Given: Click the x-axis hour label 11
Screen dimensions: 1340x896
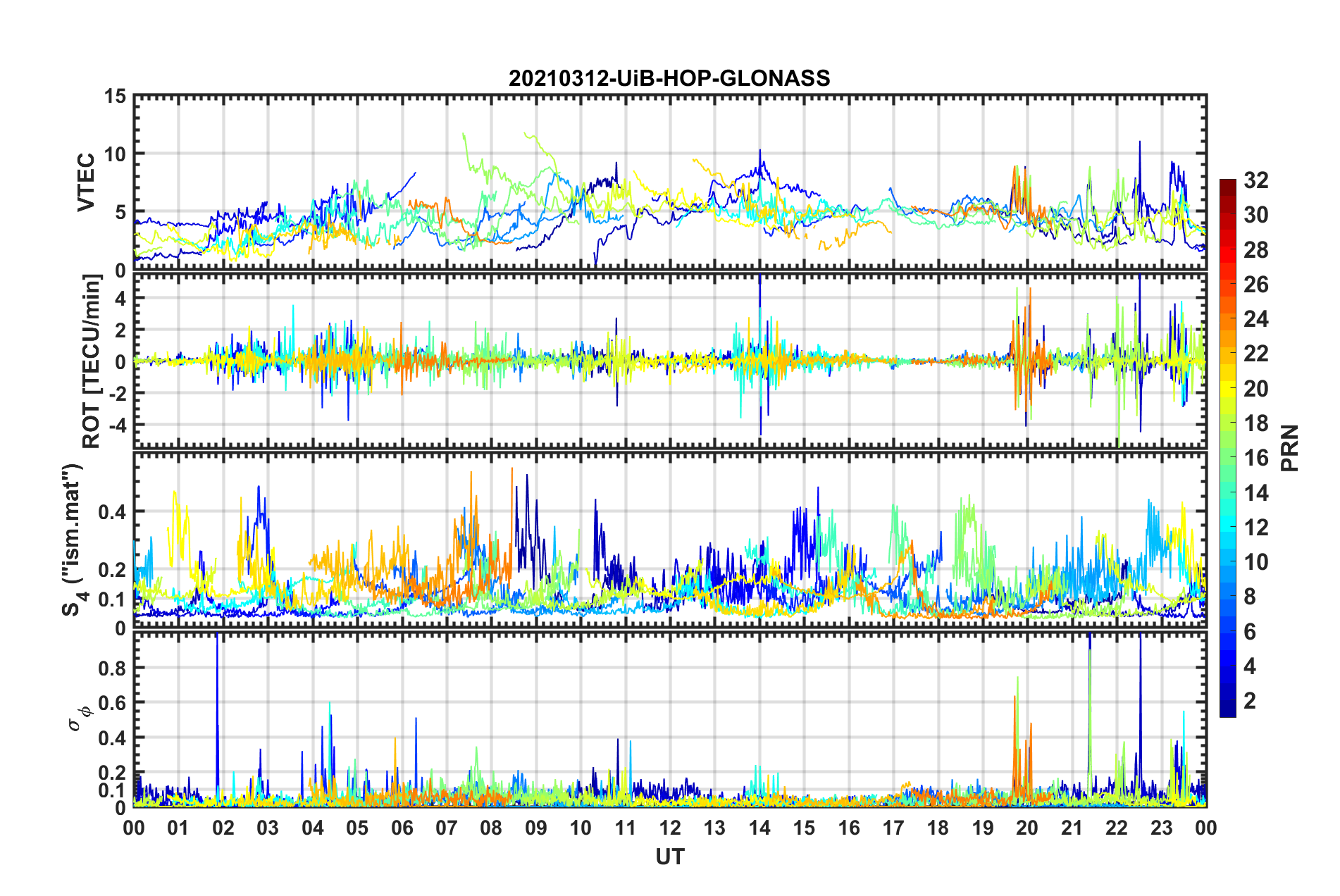Looking at the screenshot, I should coord(625,828).
